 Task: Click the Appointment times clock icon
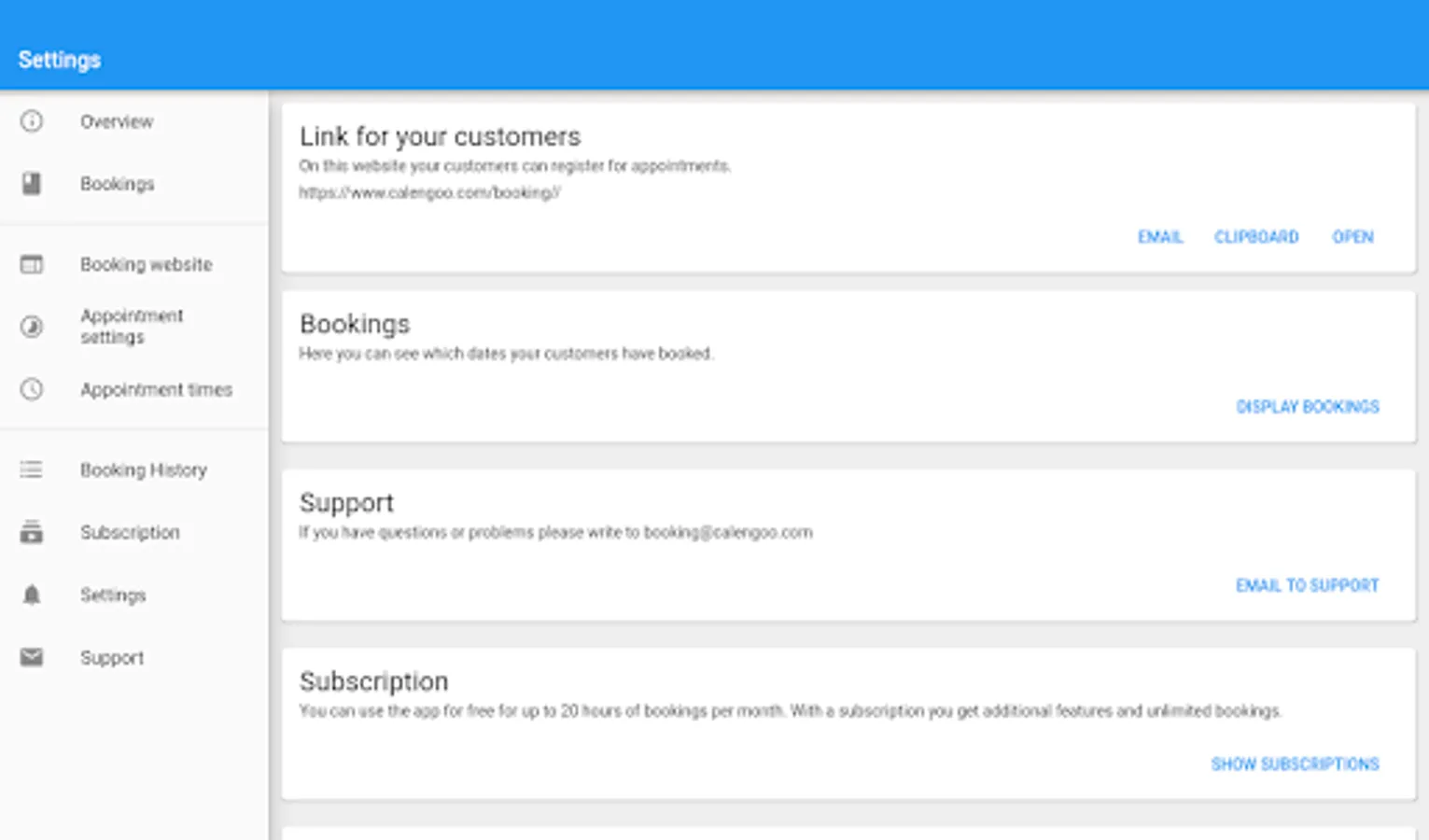coord(32,389)
